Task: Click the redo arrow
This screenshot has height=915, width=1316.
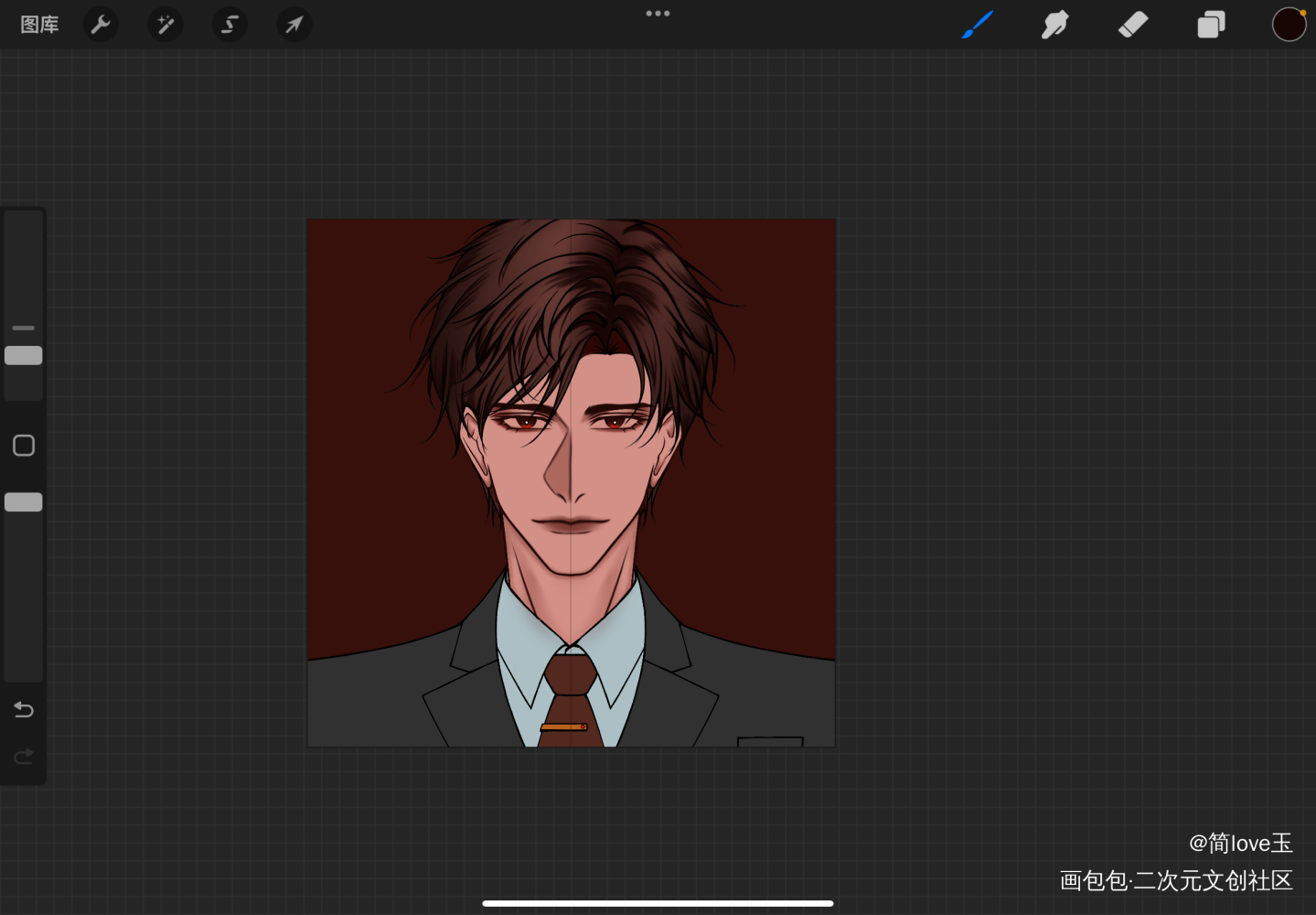Action: point(24,757)
